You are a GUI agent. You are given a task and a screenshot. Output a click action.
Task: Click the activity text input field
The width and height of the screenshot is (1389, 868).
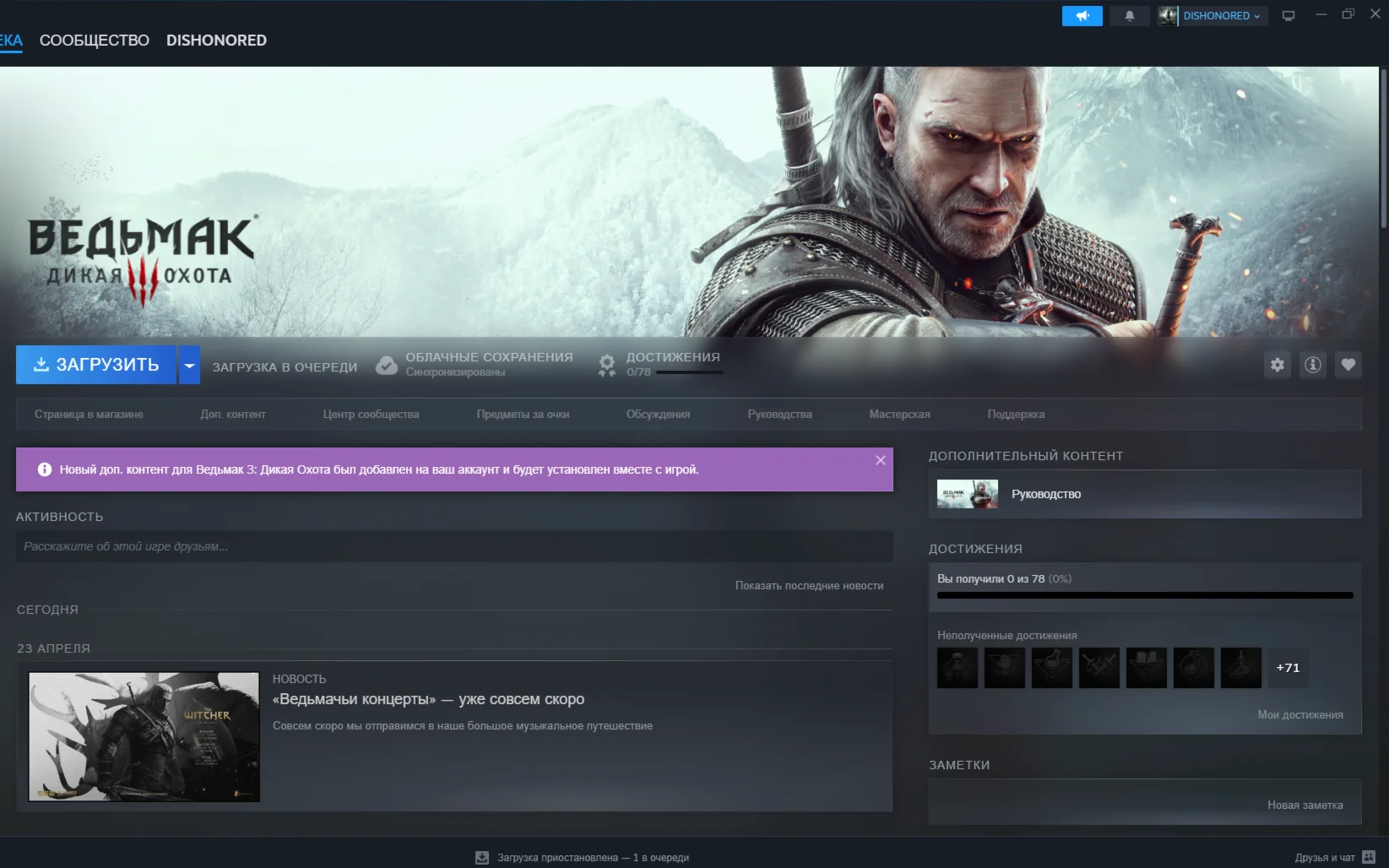(x=454, y=546)
